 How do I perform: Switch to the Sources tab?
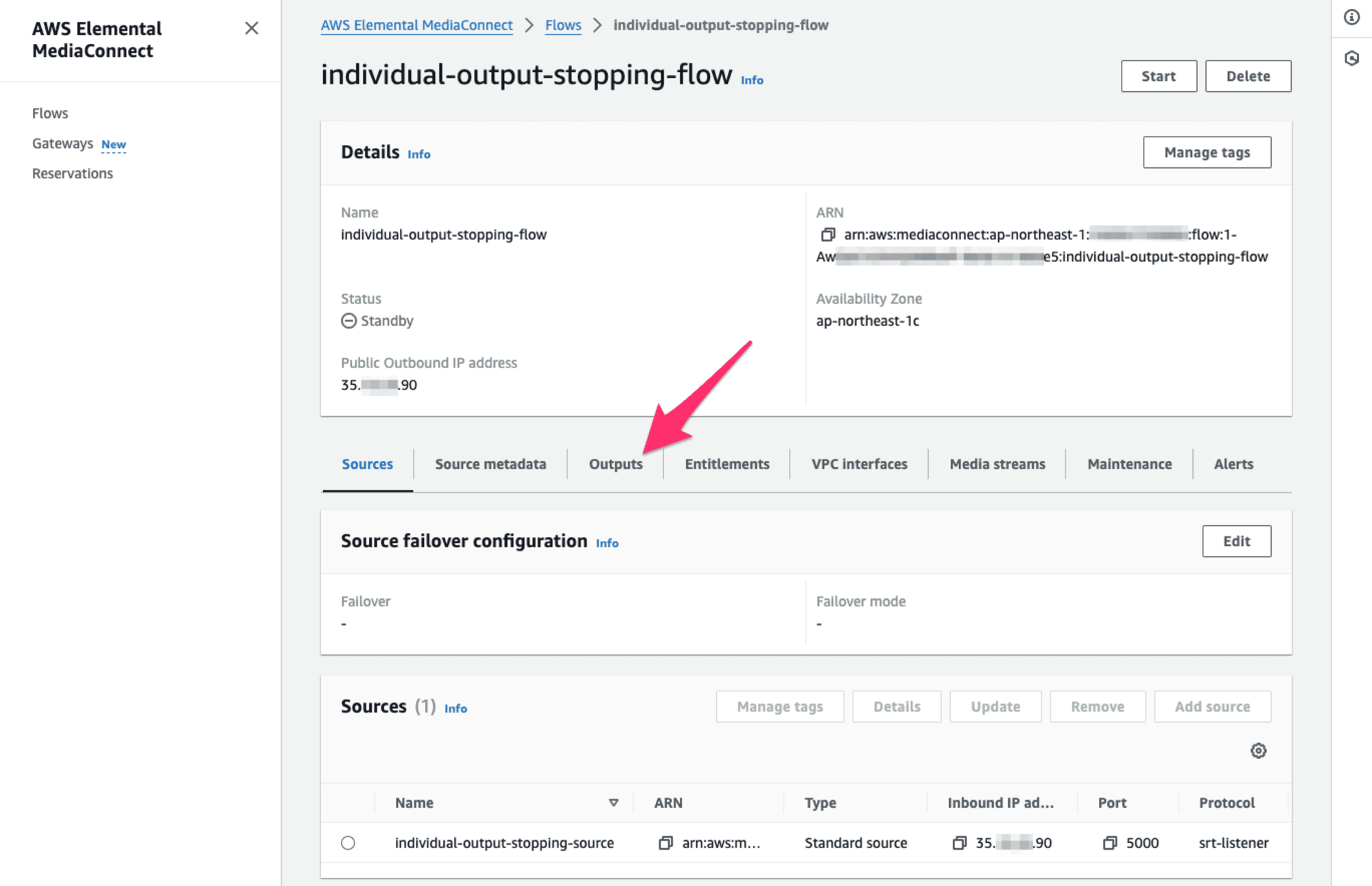point(367,464)
